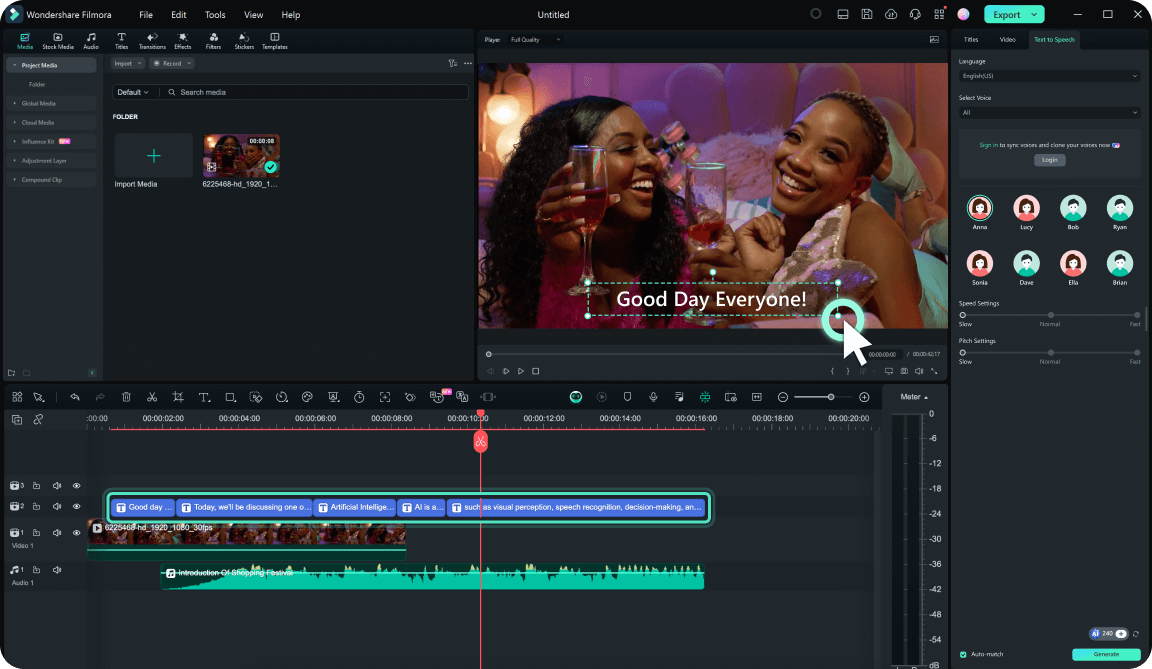The image size is (1152, 669).
Task: Zoom out timeline with minus icon
Action: [x=783, y=397]
